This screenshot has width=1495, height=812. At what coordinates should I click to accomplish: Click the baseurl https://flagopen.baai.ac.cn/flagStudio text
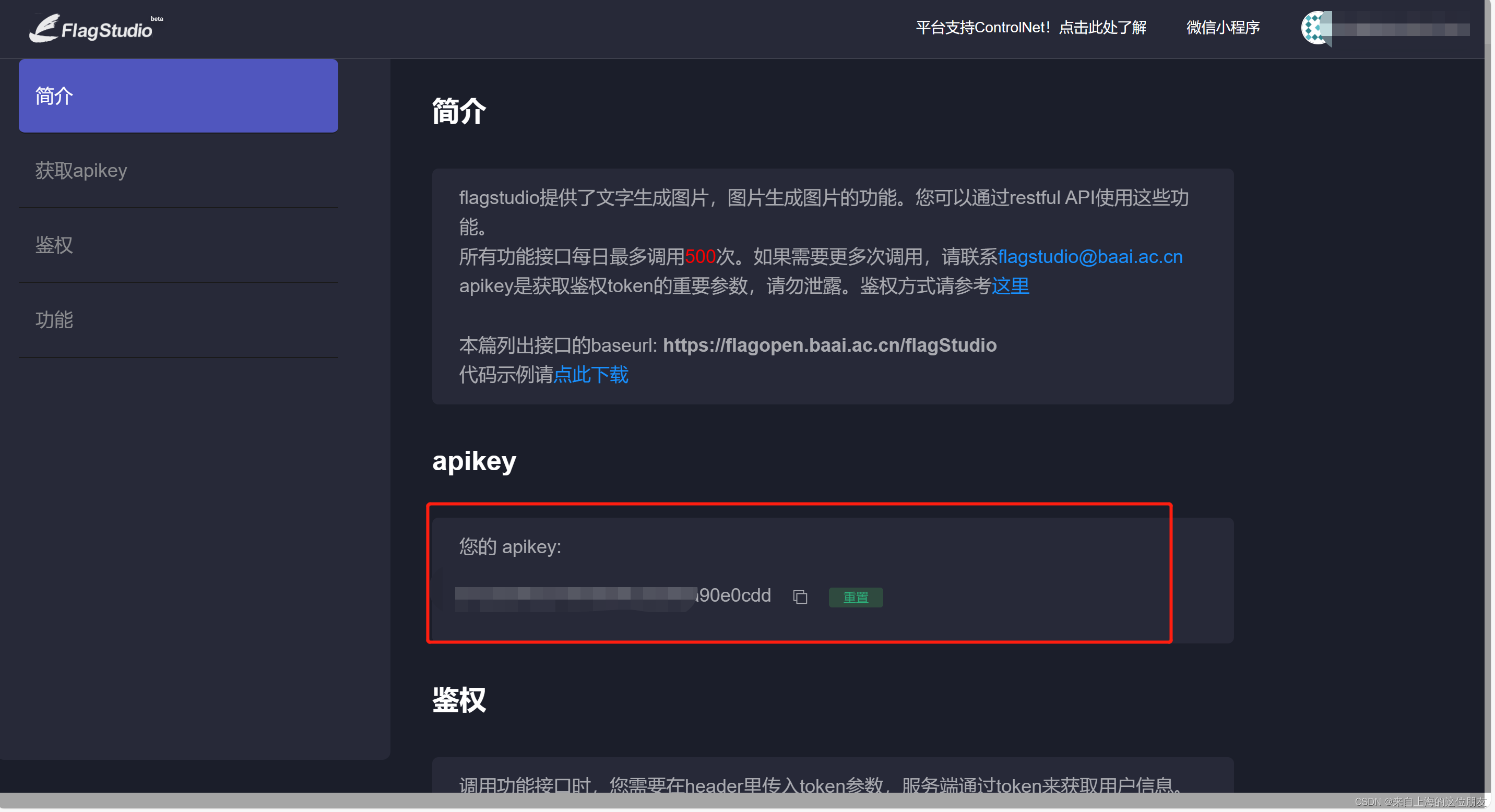829,345
